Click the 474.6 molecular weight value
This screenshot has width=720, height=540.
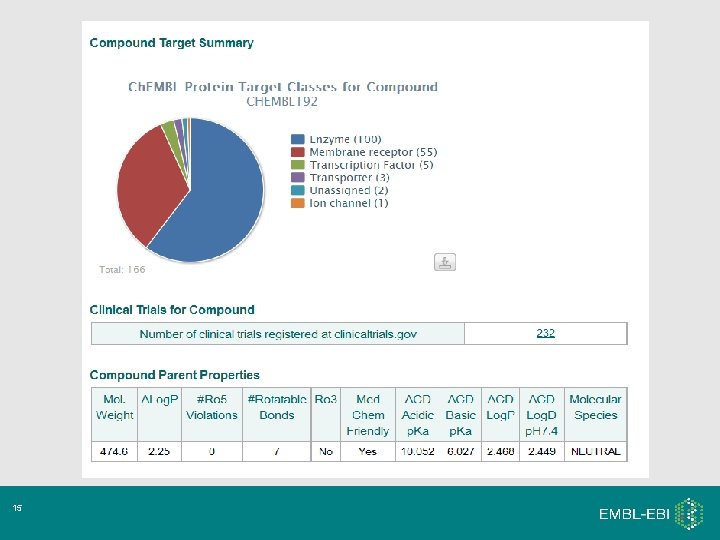114,451
